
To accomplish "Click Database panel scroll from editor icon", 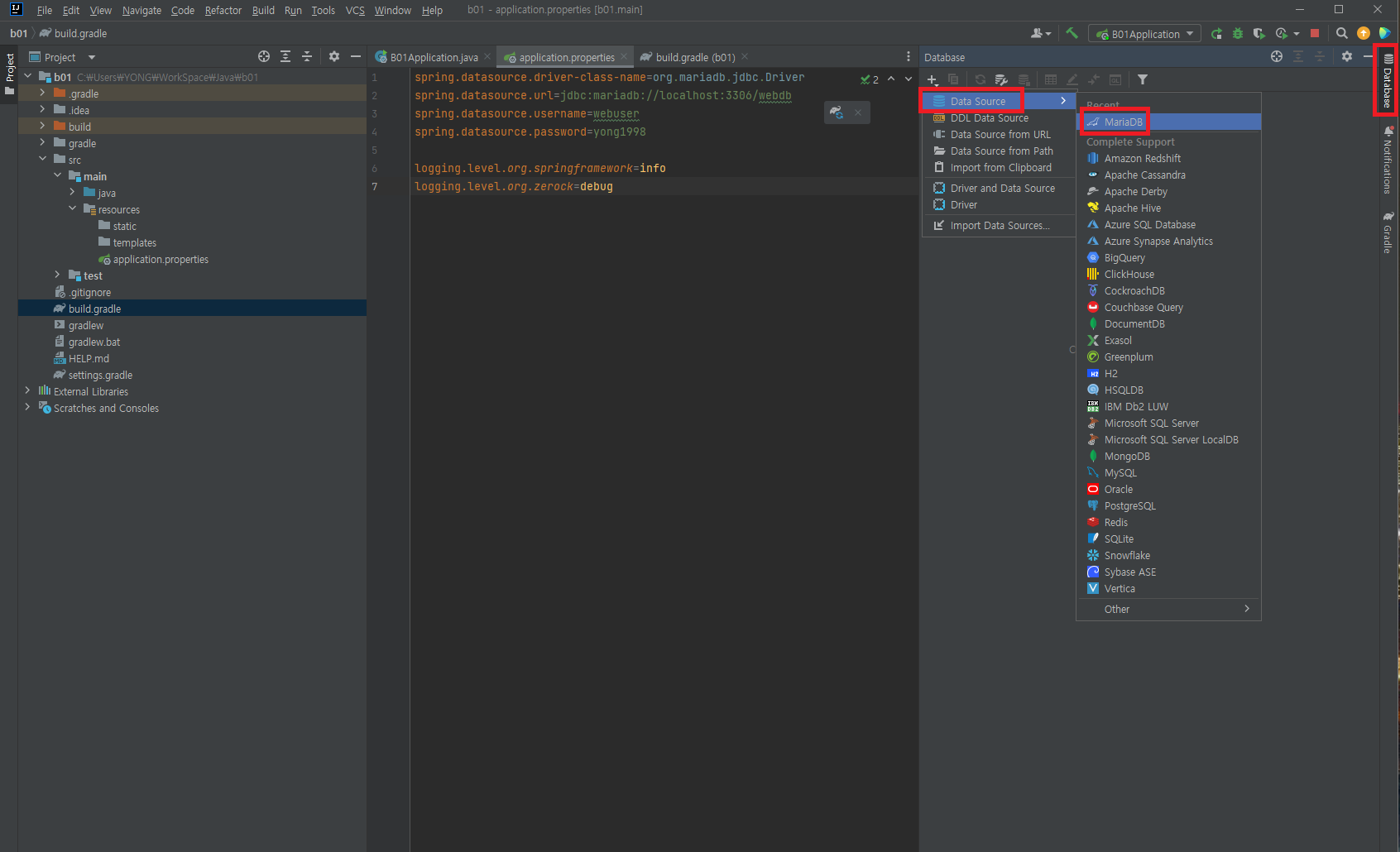I will click(x=1277, y=56).
